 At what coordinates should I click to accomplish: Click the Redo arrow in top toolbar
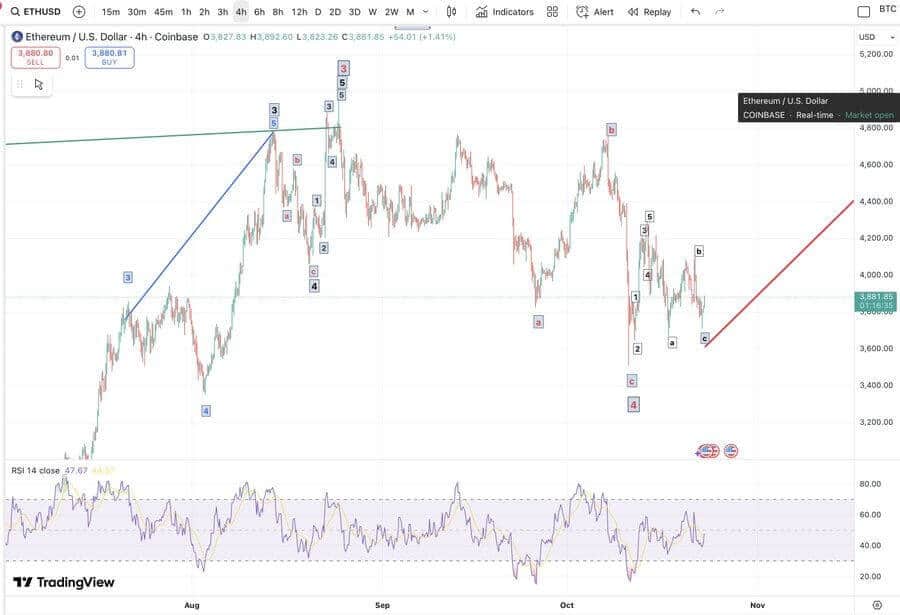(719, 12)
